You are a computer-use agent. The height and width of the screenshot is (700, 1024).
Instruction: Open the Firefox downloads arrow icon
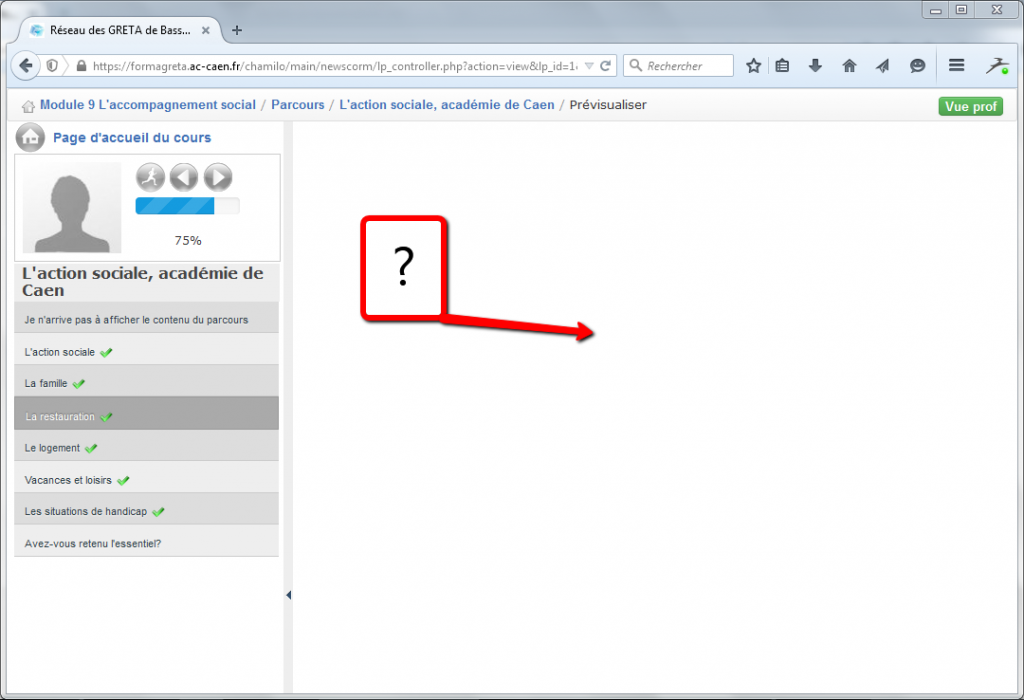(x=815, y=66)
